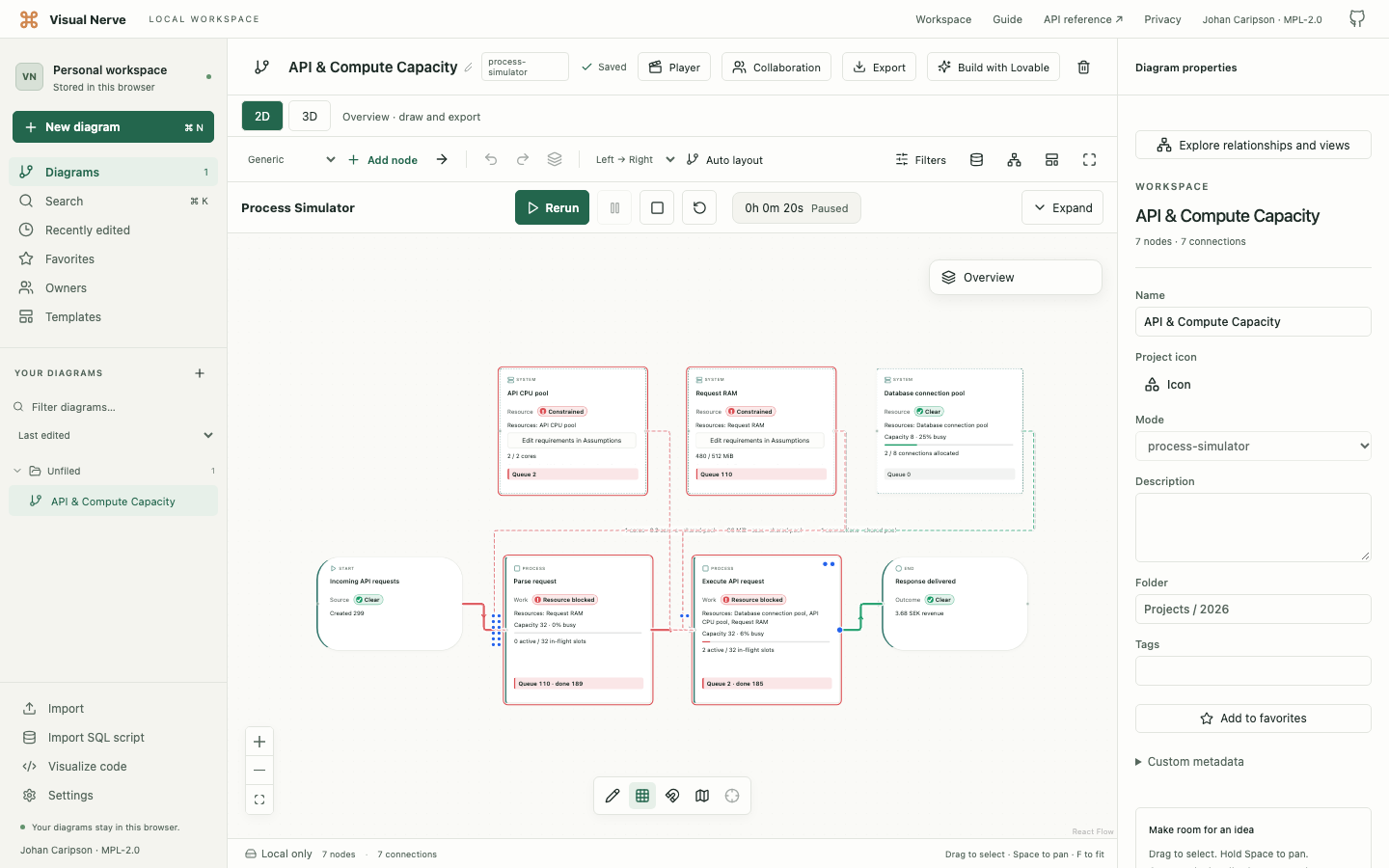Expand the Process Simulator panel
1389x868 pixels.
click(1062, 207)
